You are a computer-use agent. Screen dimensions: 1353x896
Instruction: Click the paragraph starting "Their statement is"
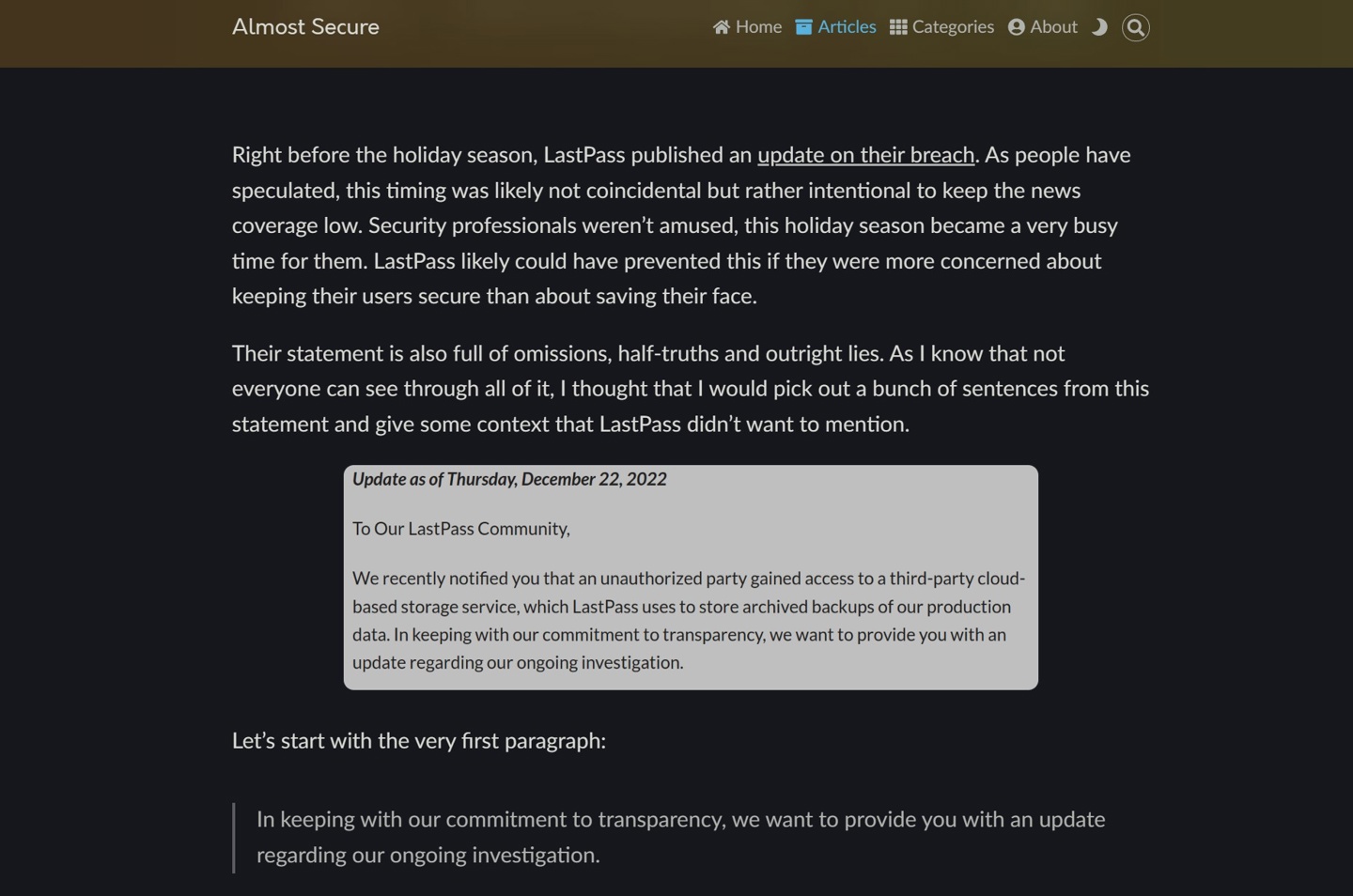tap(691, 389)
